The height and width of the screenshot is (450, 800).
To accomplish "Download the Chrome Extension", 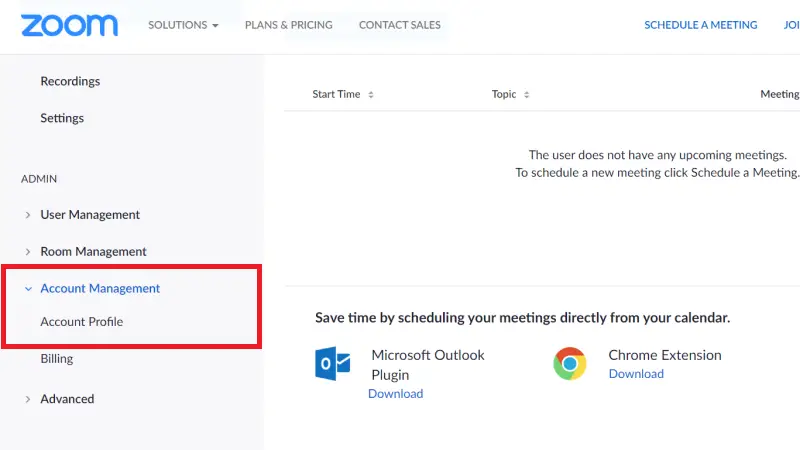I will [636, 374].
